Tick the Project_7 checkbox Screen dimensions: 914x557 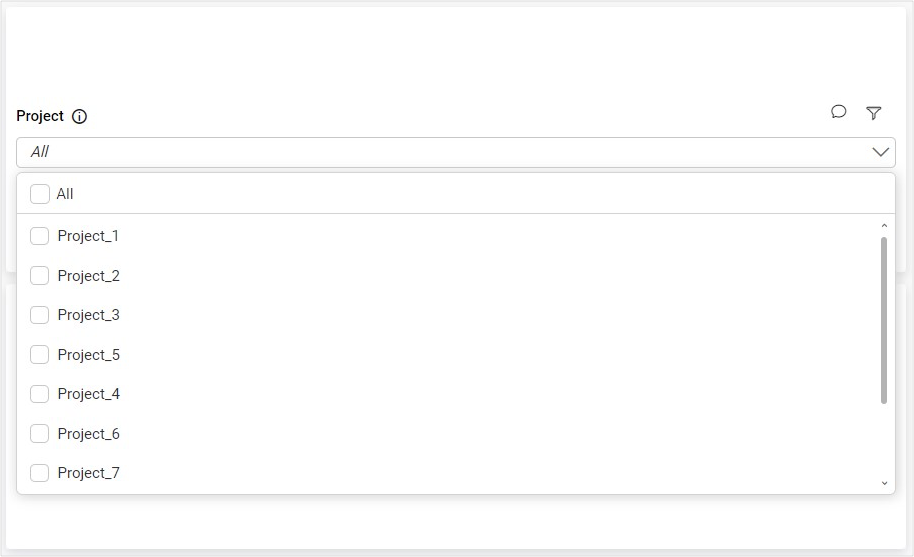[40, 473]
